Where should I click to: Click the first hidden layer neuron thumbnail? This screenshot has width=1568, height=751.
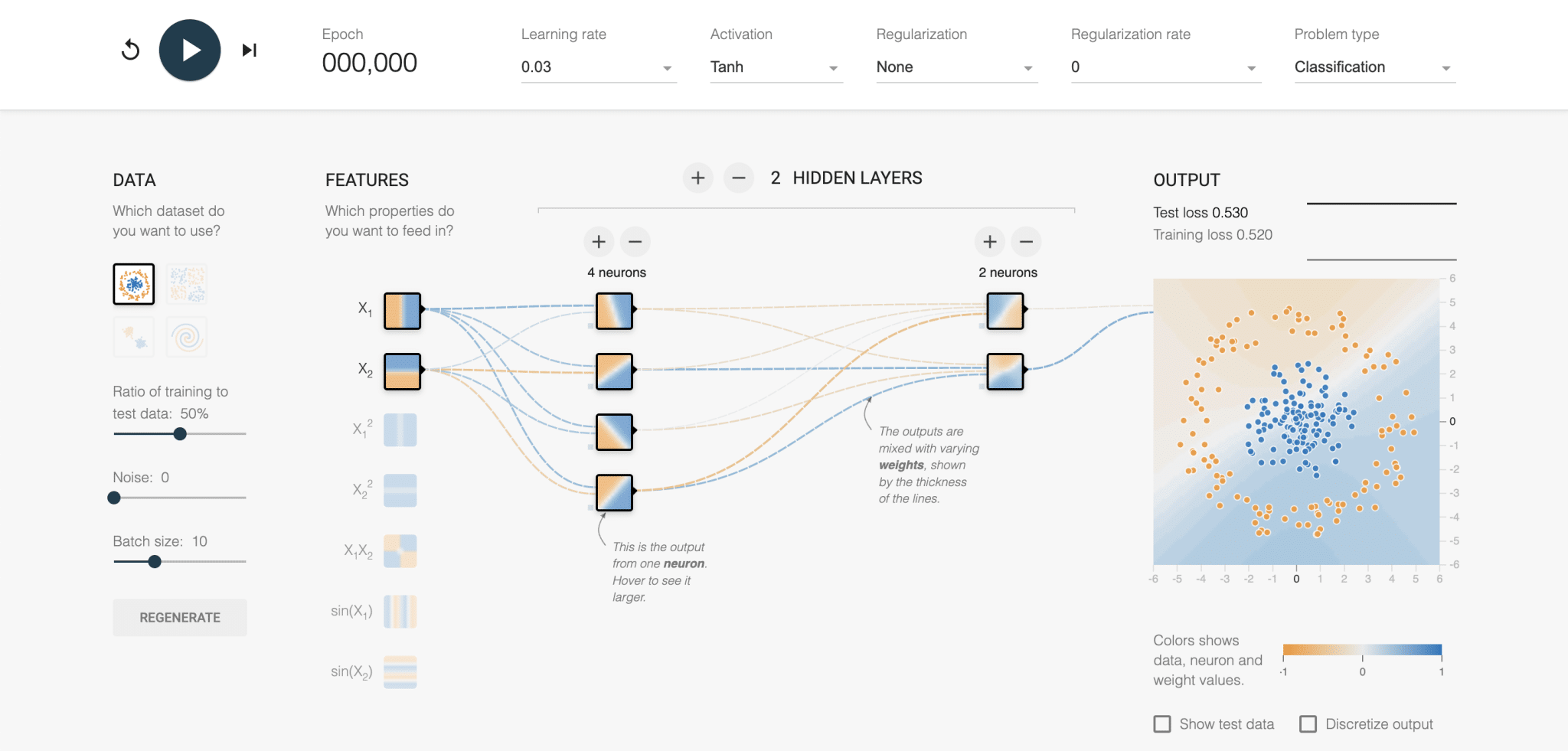[x=612, y=311]
